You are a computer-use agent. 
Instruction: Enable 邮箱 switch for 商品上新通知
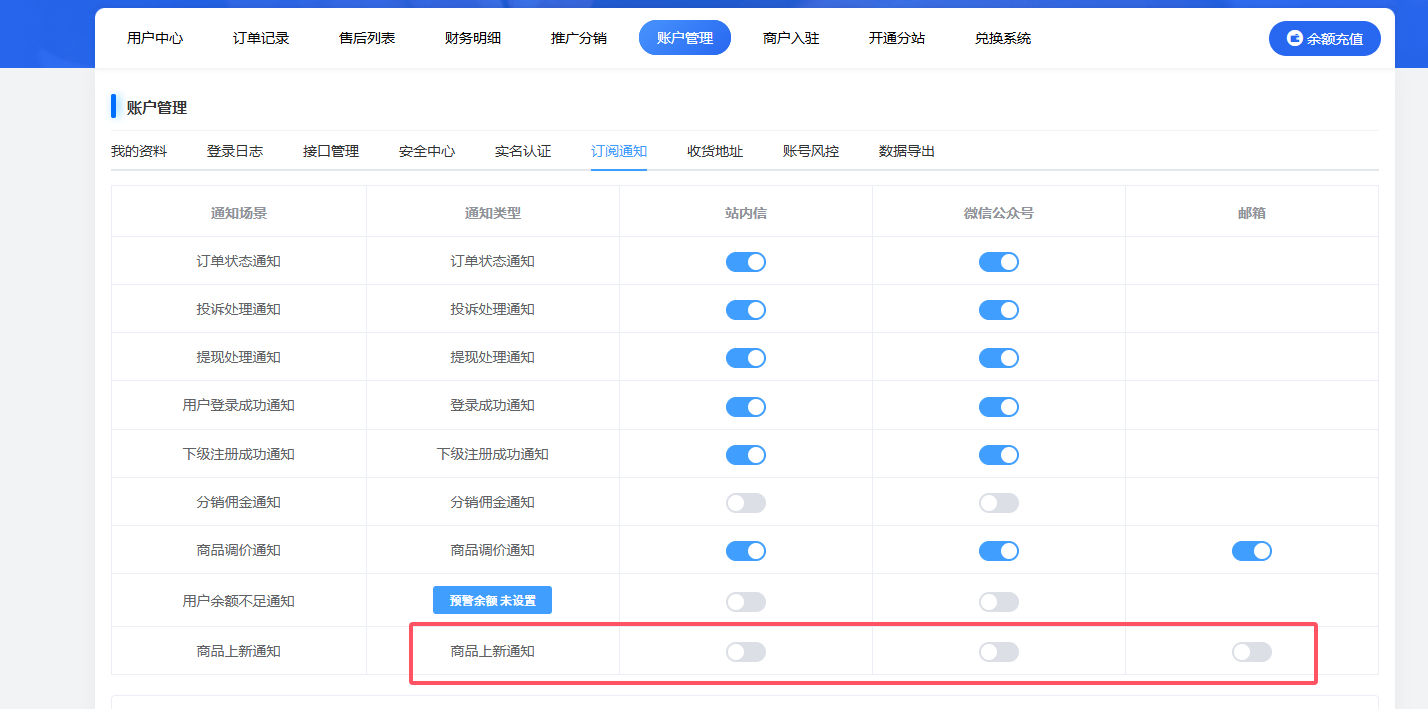tap(1252, 652)
